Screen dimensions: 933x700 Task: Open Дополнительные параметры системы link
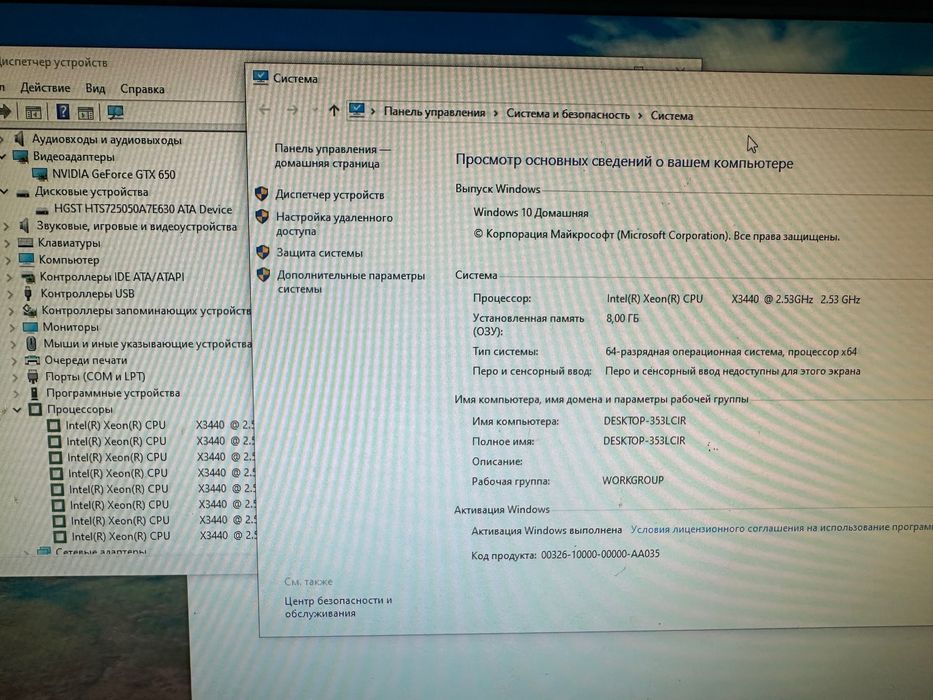[x=350, y=282]
